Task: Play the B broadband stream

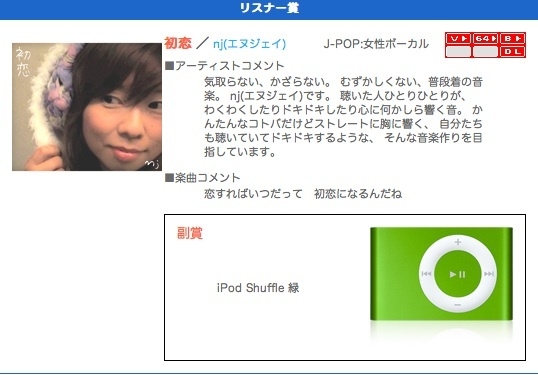Action: (x=512, y=39)
